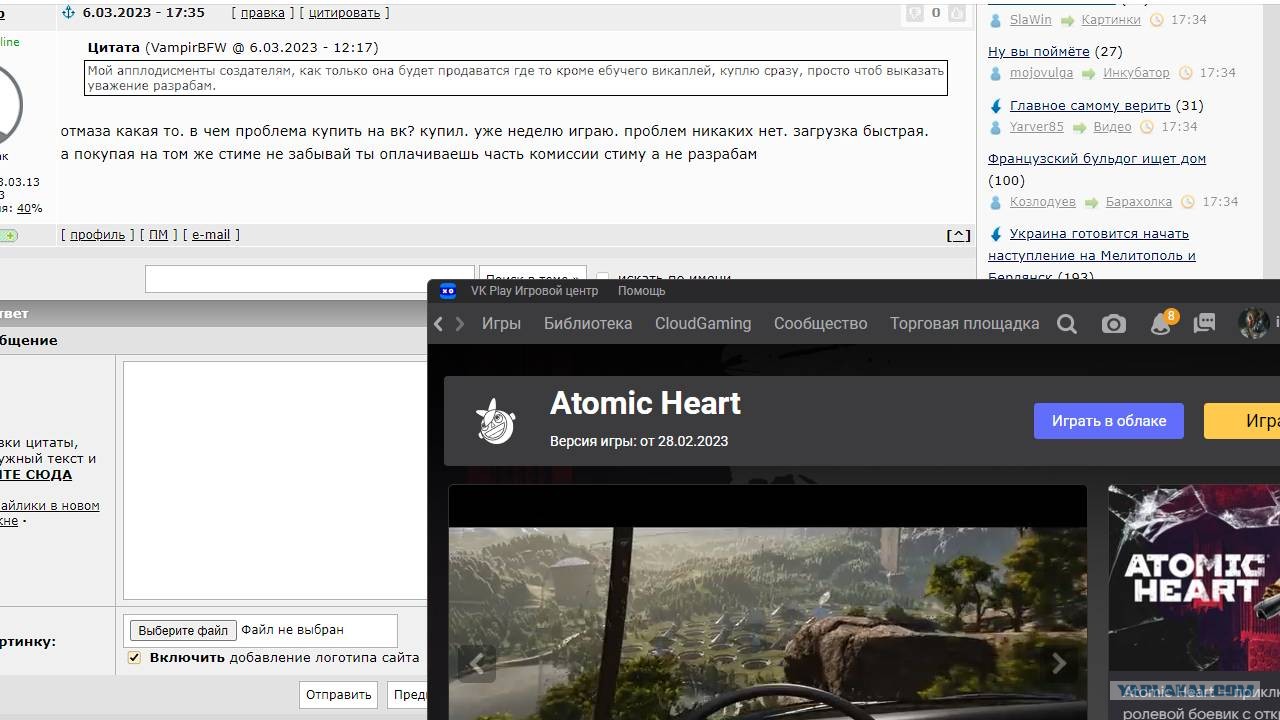Show next screenshot in Atomic Heart gallery
The width and height of the screenshot is (1280, 720).
tap(1059, 663)
